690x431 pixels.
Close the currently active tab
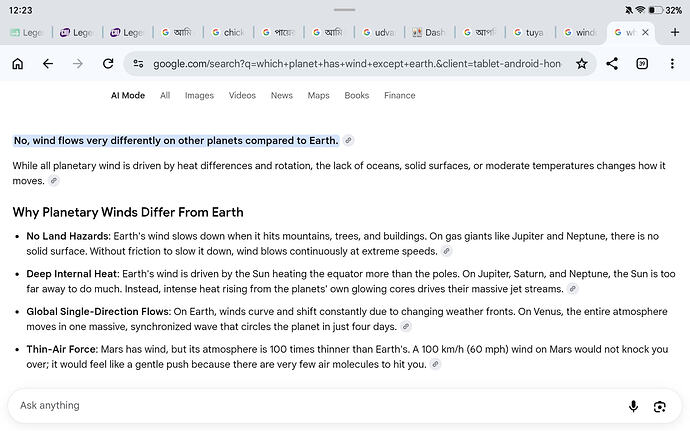[645, 32]
